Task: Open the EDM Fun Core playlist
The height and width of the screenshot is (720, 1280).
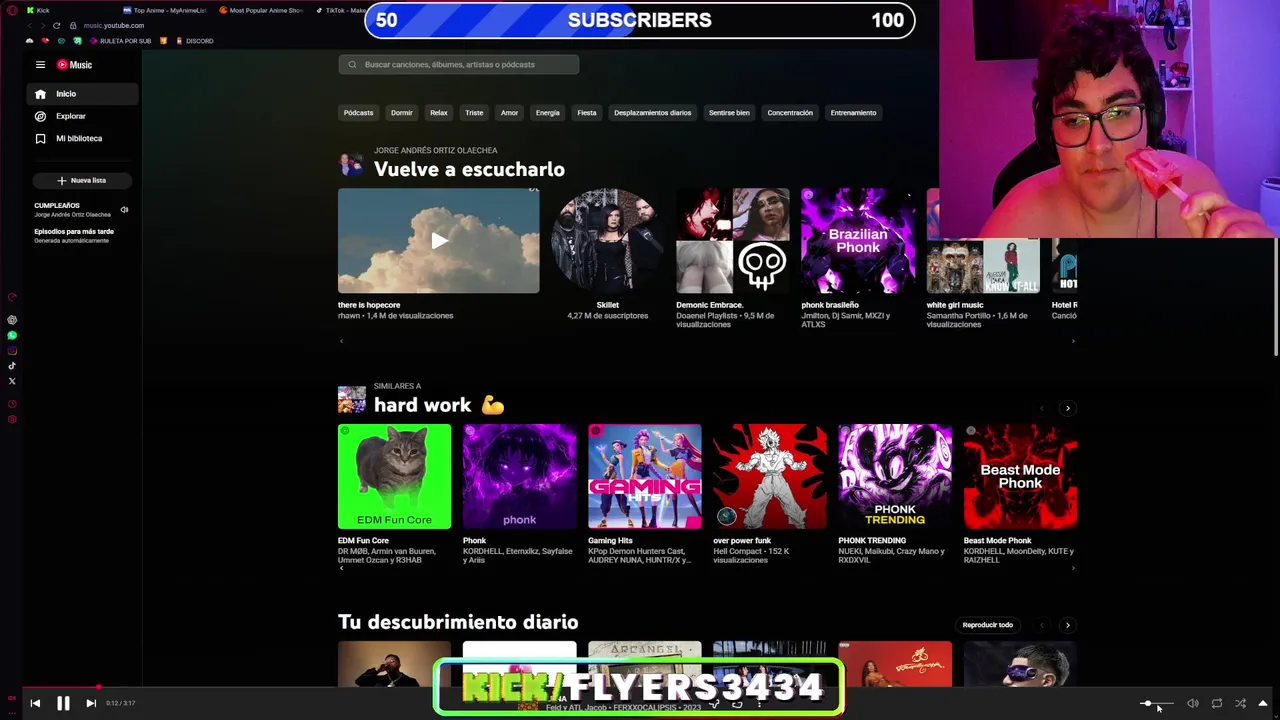Action: [394, 477]
